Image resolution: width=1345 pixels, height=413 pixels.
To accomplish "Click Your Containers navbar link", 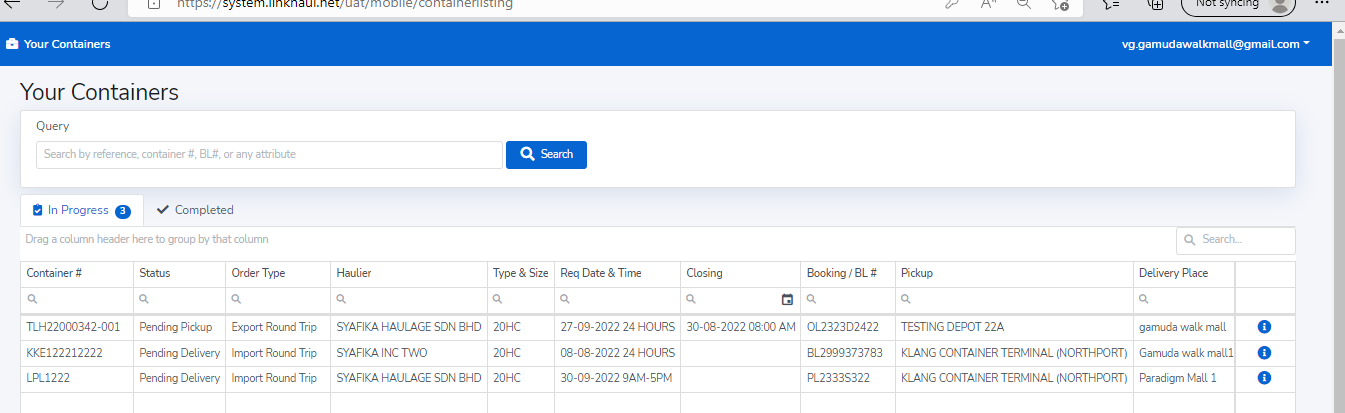I will (x=67, y=44).
